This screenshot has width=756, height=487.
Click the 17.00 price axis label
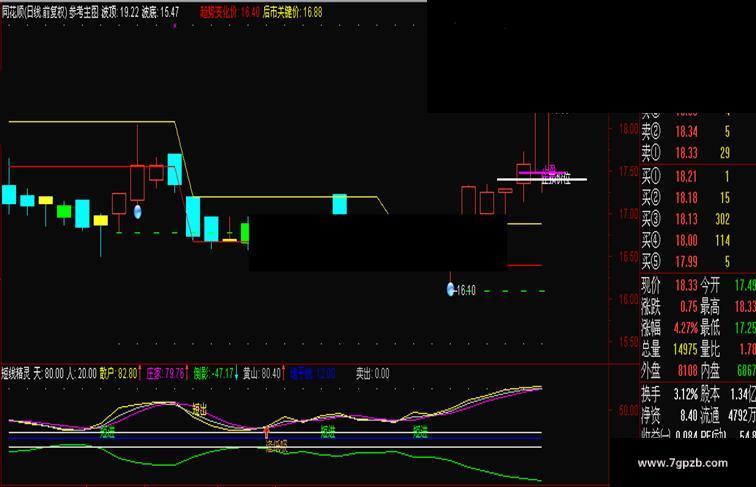(629, 213)
